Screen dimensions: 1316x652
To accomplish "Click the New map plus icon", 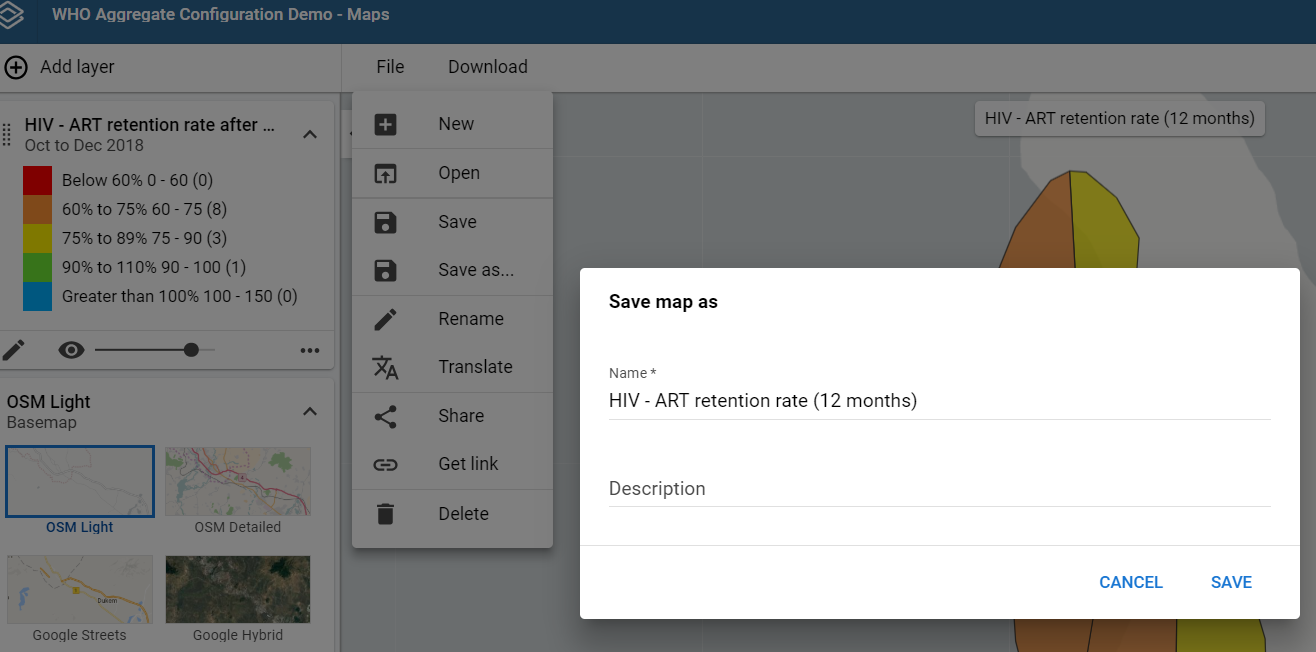I will [385, 124].
